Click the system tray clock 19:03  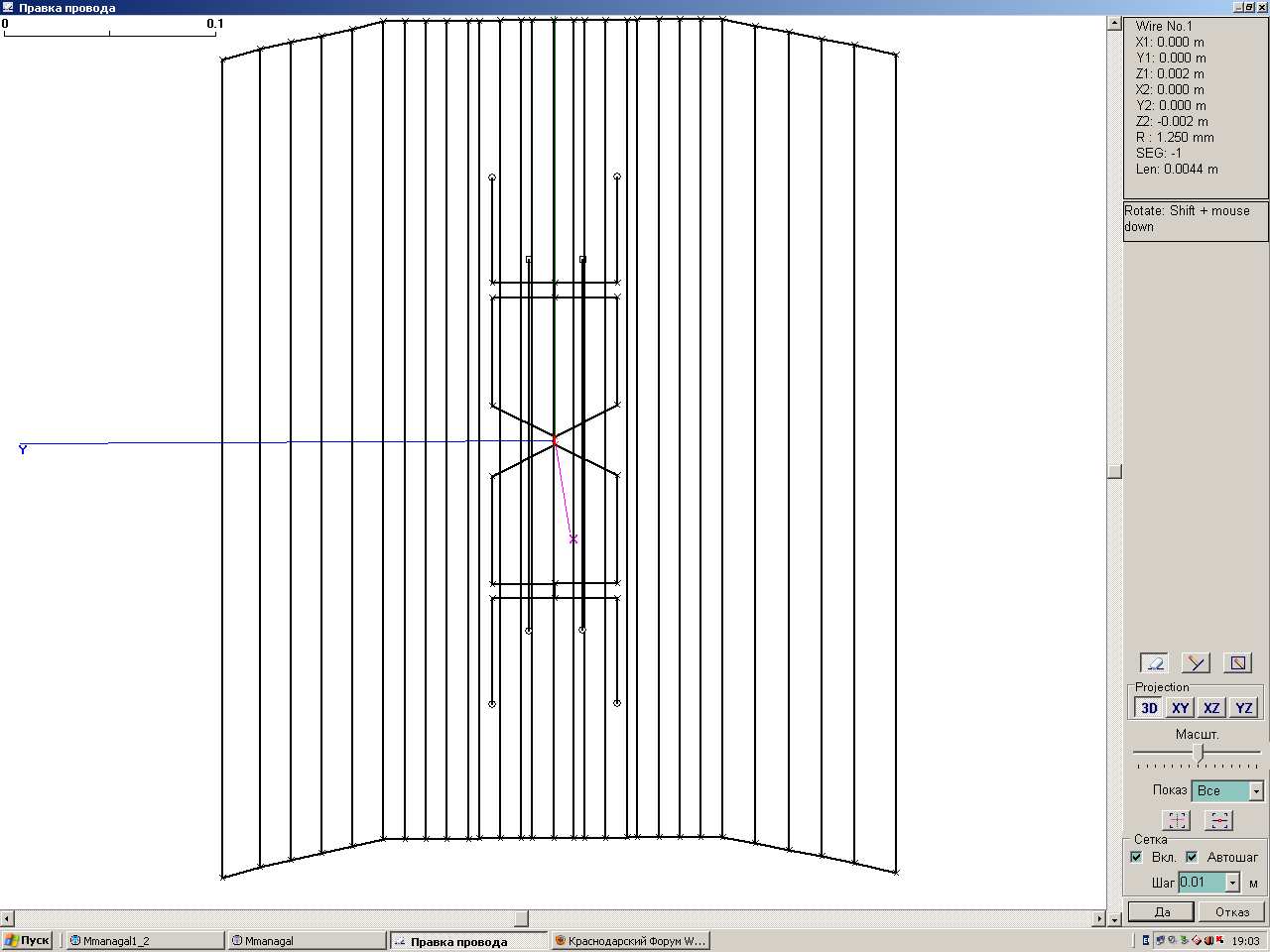pos(1245,941)
